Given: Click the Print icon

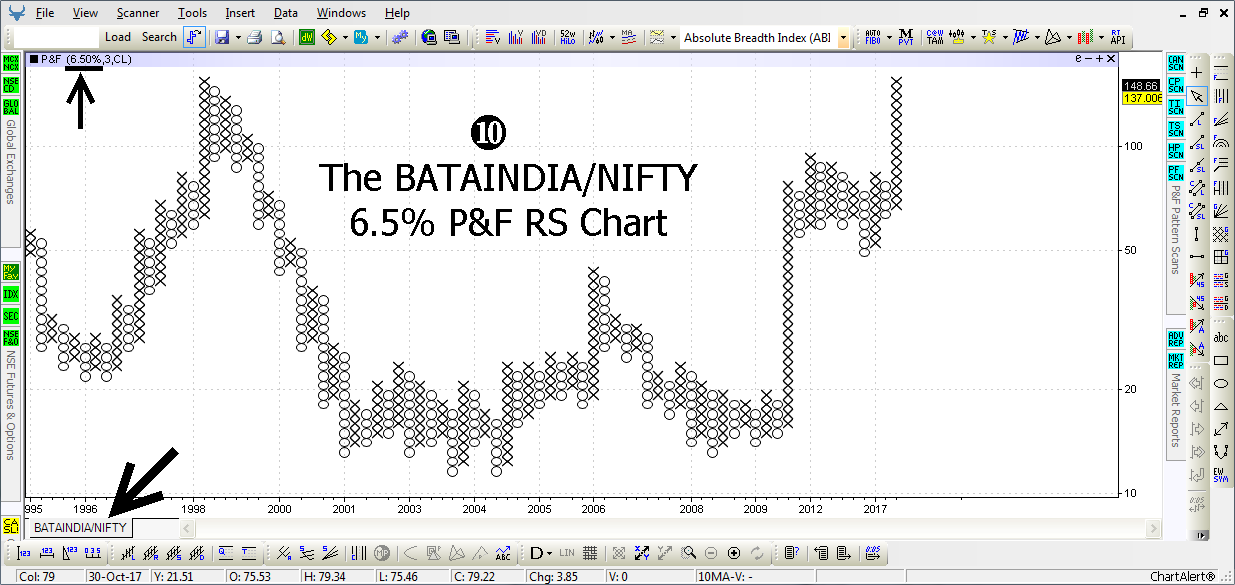Looking at the screenshot, I should coord(254,37).
